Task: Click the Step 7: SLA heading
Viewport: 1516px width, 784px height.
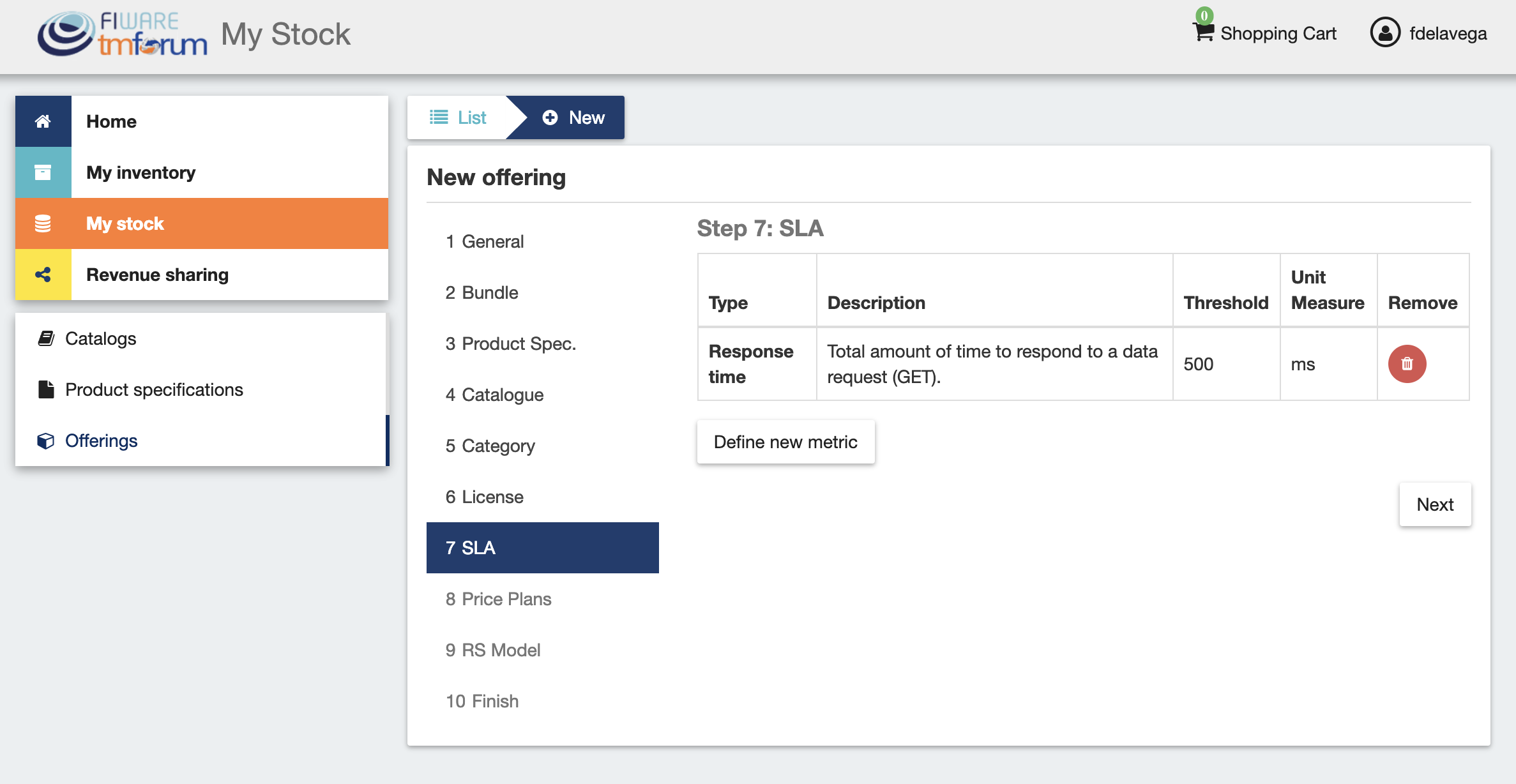Action: point(760,228)
